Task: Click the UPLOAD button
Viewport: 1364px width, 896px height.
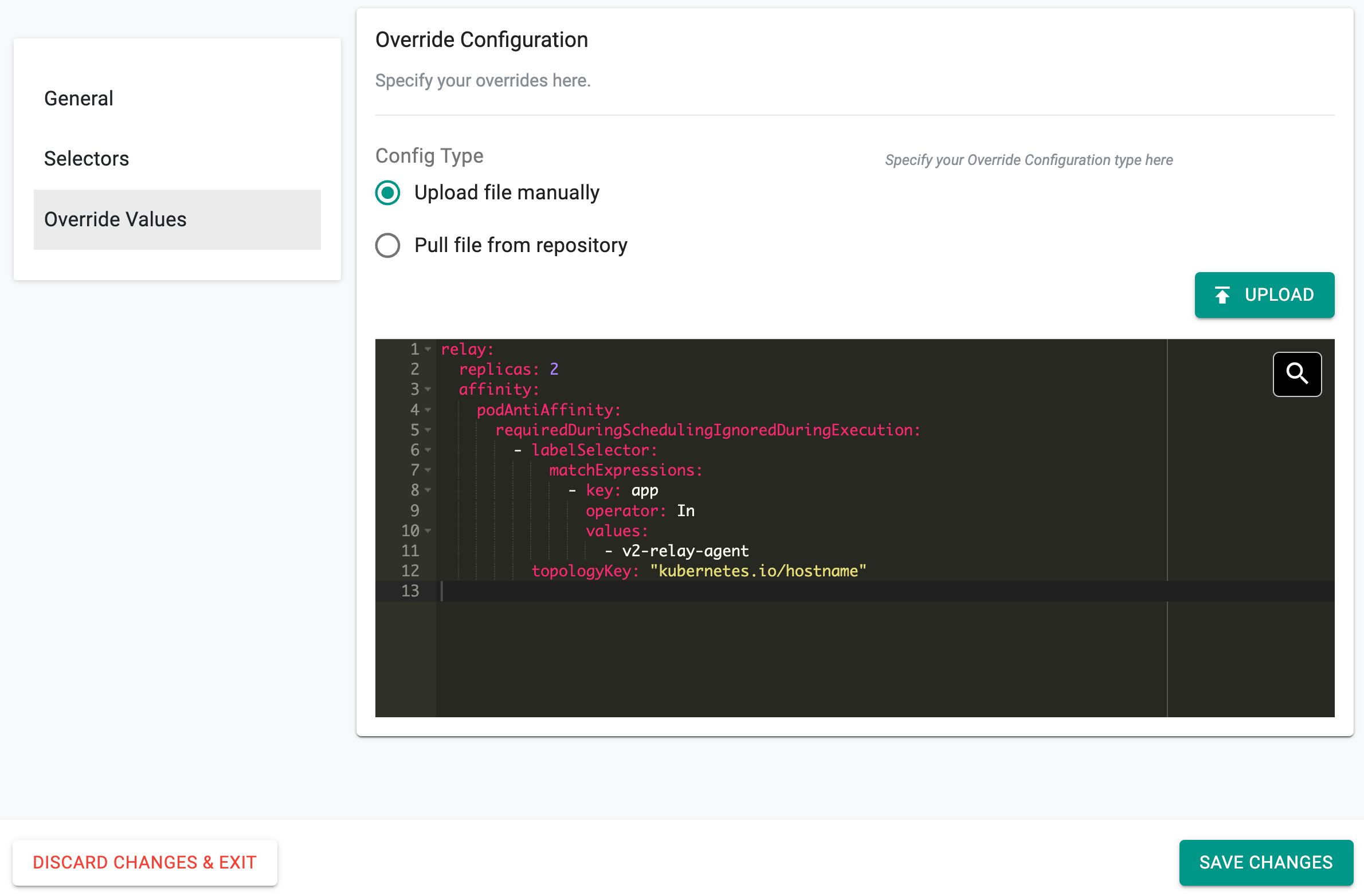Action: [1264, 294]
